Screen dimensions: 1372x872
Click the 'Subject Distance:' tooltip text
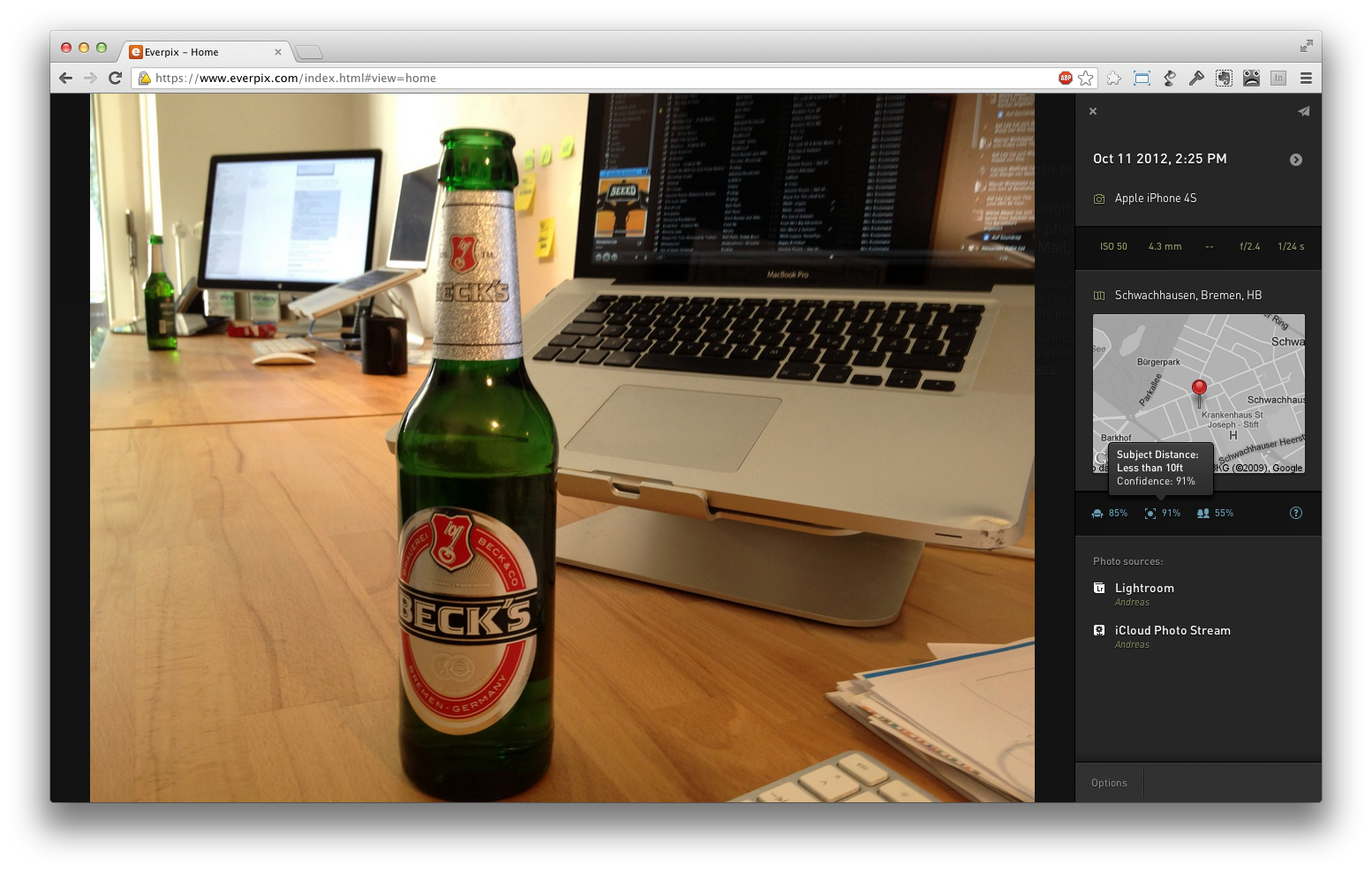(x=1157, y=455)
